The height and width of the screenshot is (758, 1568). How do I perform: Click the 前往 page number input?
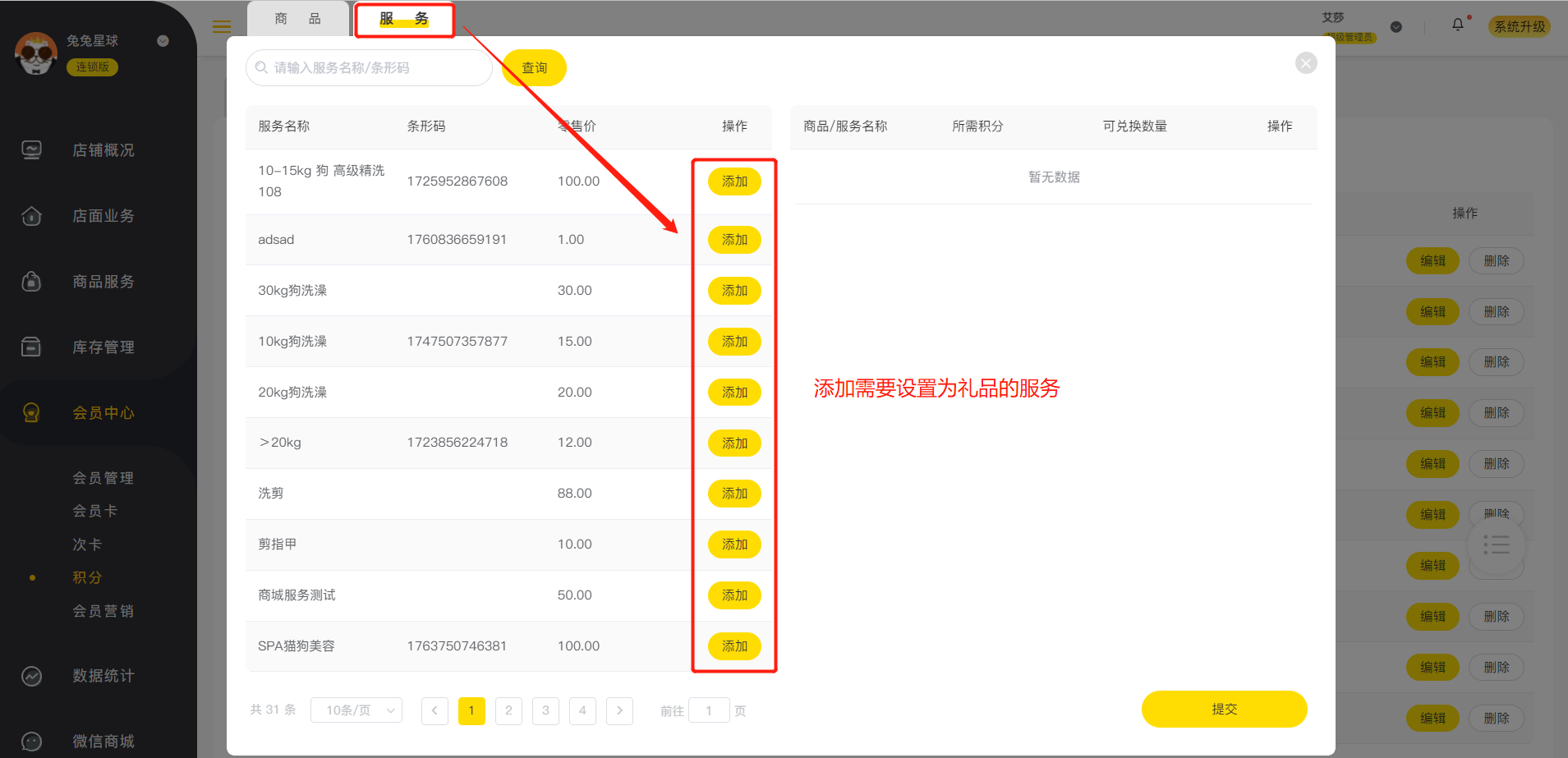coord(709,710)
